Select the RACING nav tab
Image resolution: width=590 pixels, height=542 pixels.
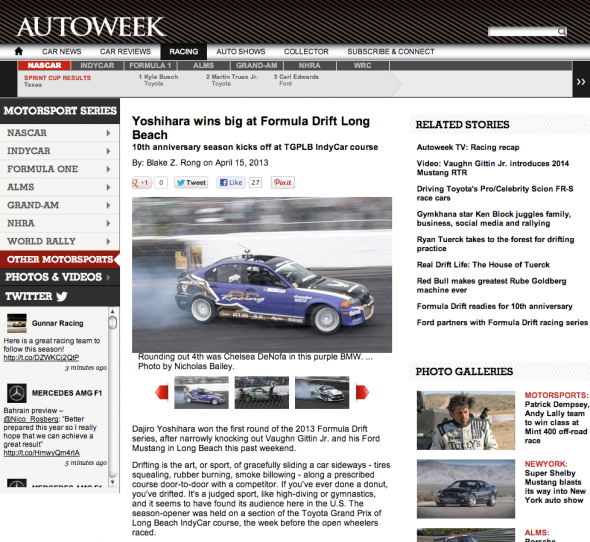pos(184,52)
